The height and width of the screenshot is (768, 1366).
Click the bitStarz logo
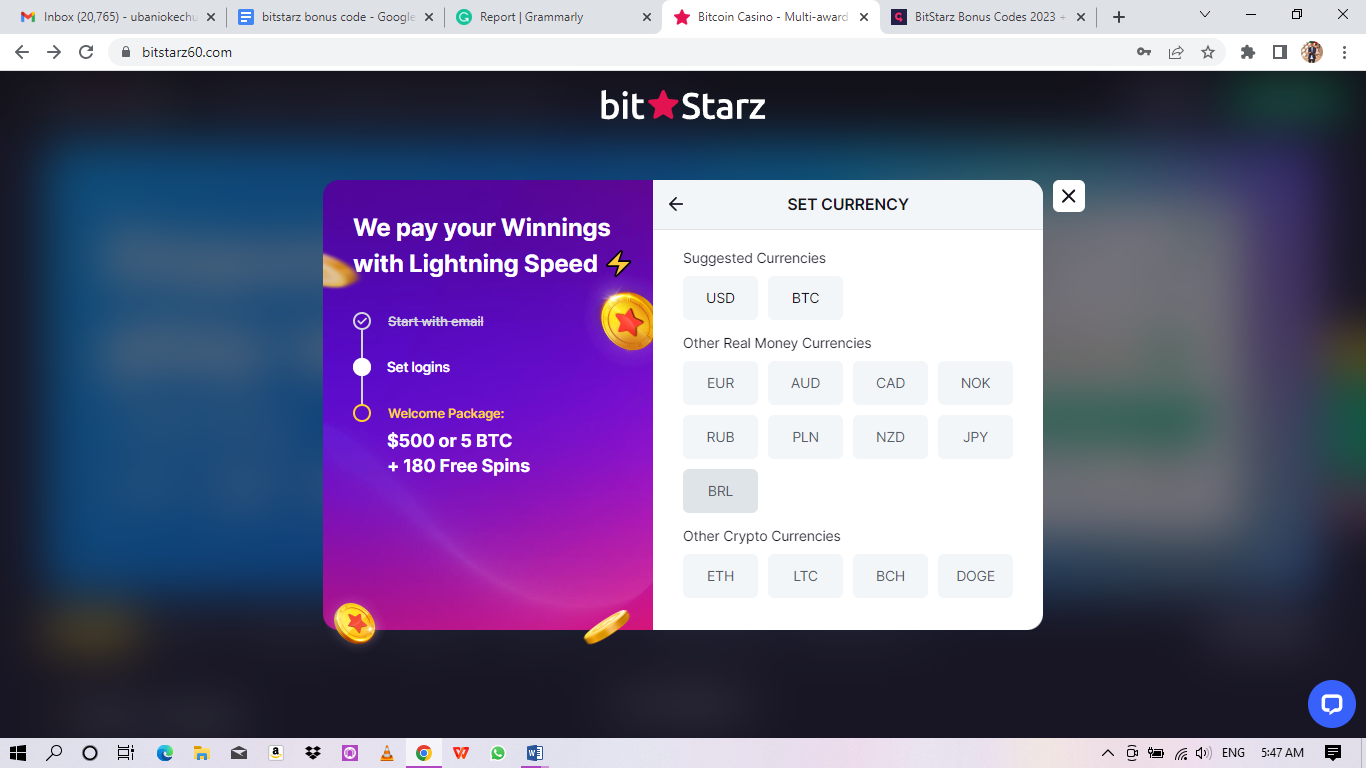click(683, 105)
